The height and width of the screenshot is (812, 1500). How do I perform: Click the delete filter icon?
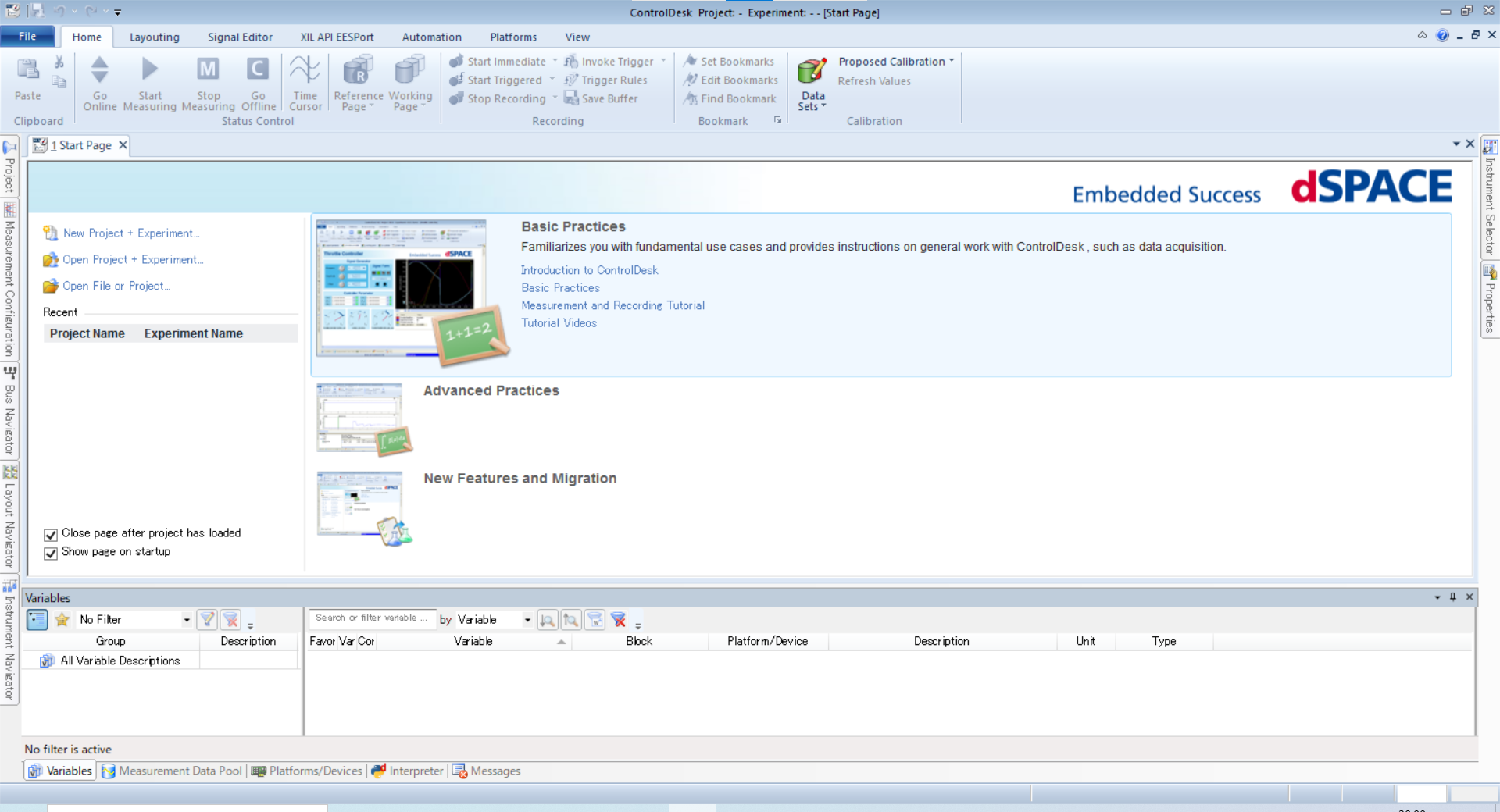point(230,619)
